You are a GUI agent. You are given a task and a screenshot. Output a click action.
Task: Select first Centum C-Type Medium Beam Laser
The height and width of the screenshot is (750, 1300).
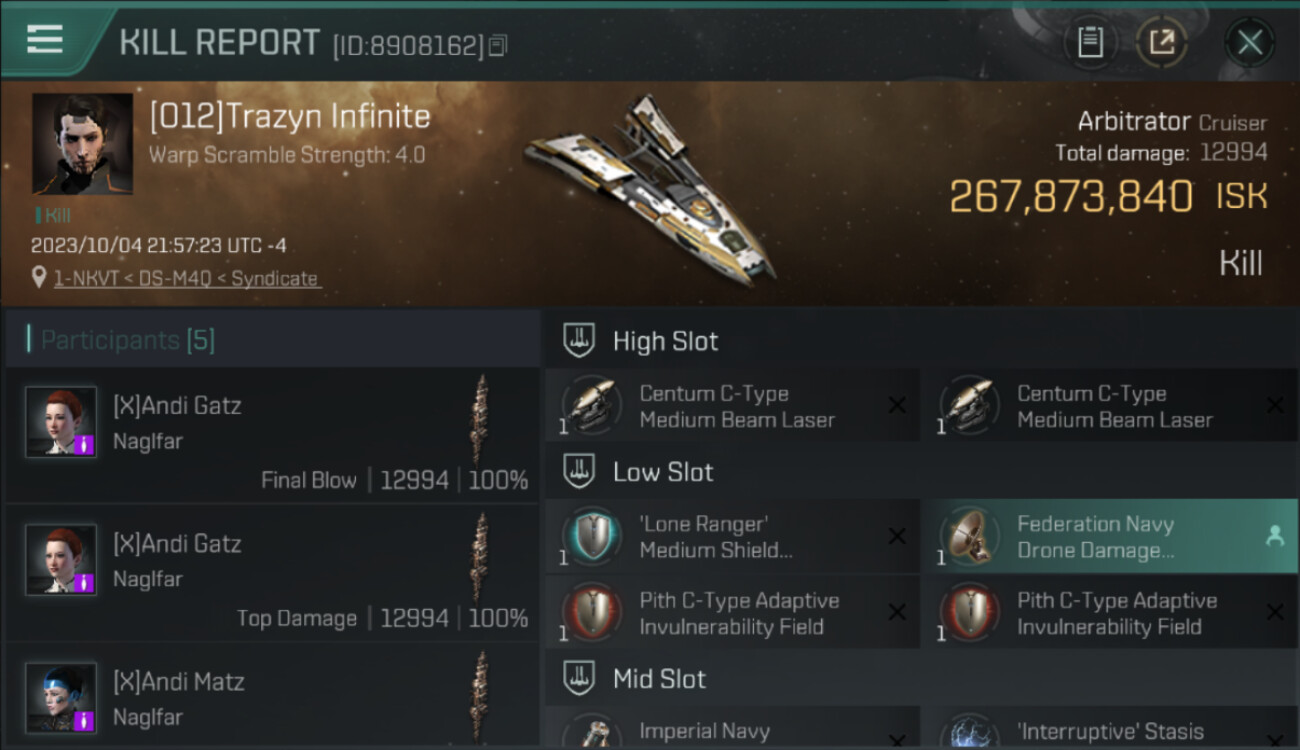(732, 406)
